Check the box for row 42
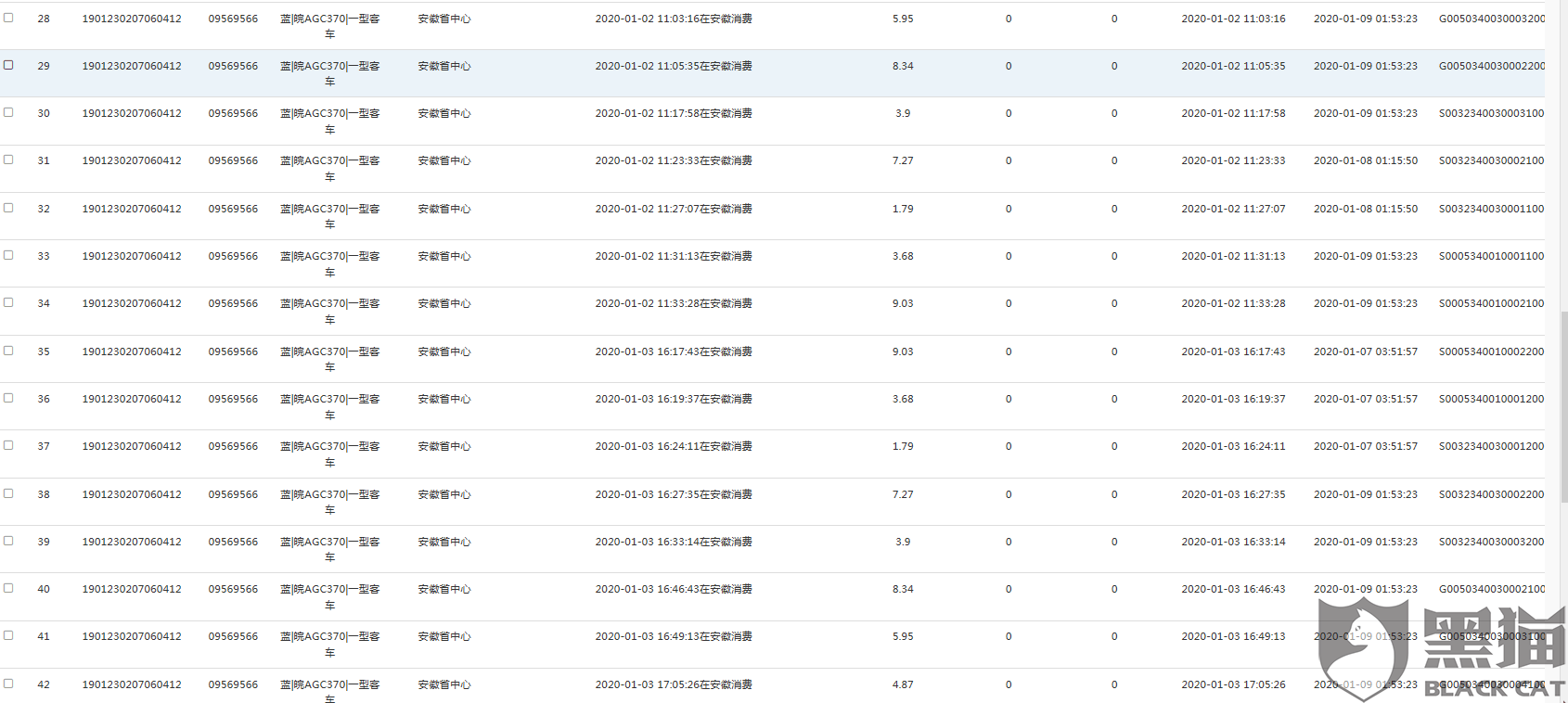The image size is (1568, 703). point(8,684)
